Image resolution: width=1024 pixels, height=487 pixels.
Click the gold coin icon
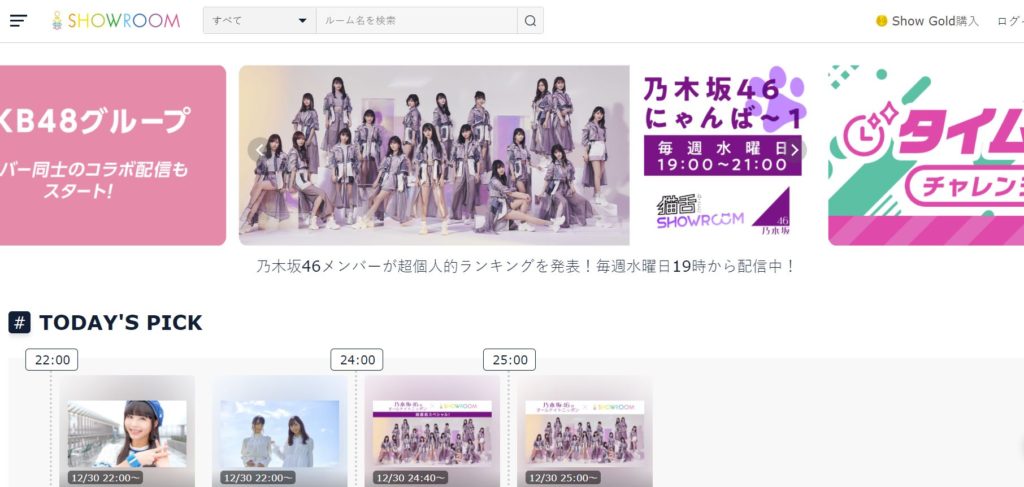point(882,21)
